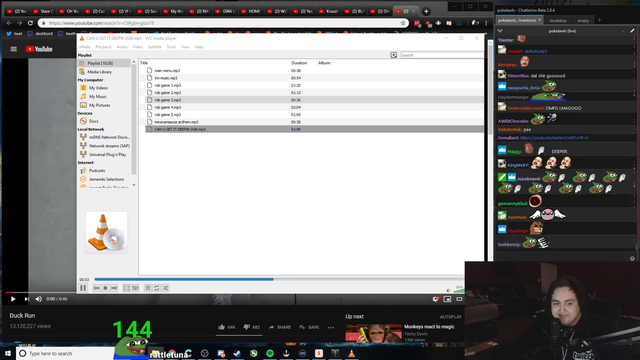Screen dimensions: 640x360
Task: Open VLC Help menu
Action: (x=199, y=47)
